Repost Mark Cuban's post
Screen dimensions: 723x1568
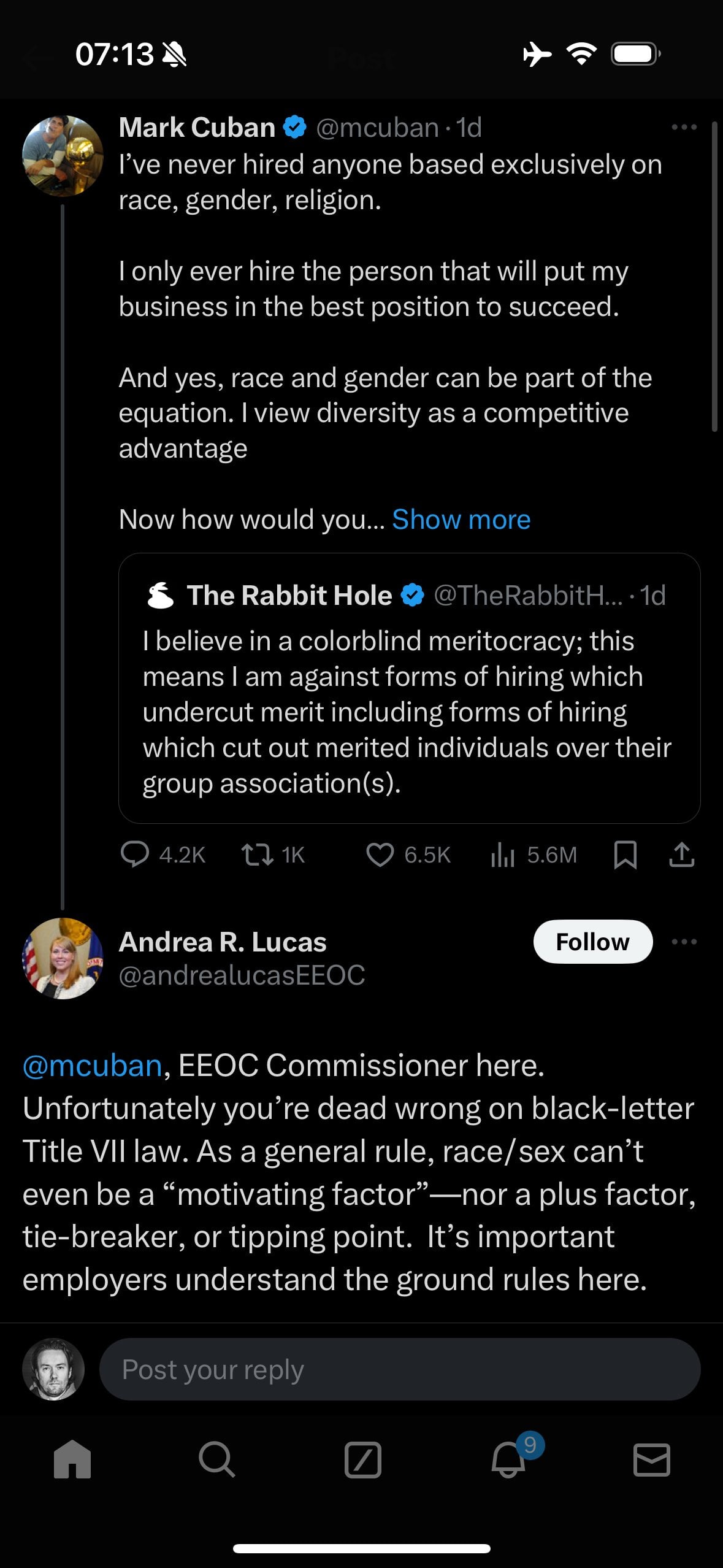point(258,855)
